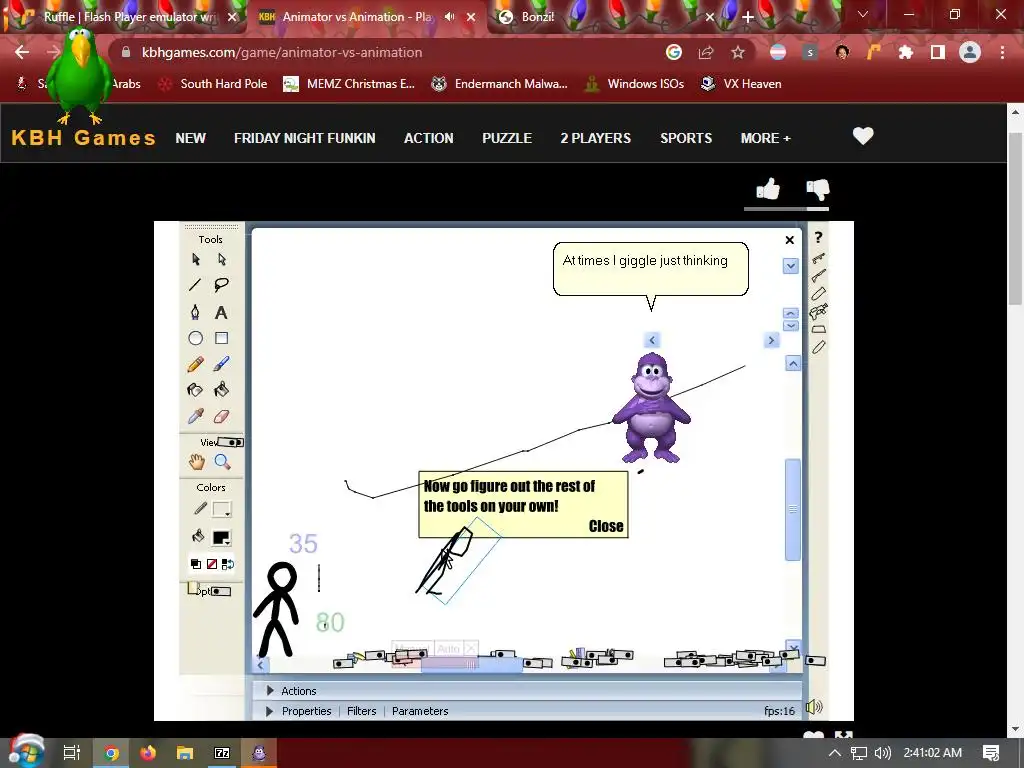Select the Text tool letter A
1024x768 pixels.
pyautogui.click(x=221, y=313)
